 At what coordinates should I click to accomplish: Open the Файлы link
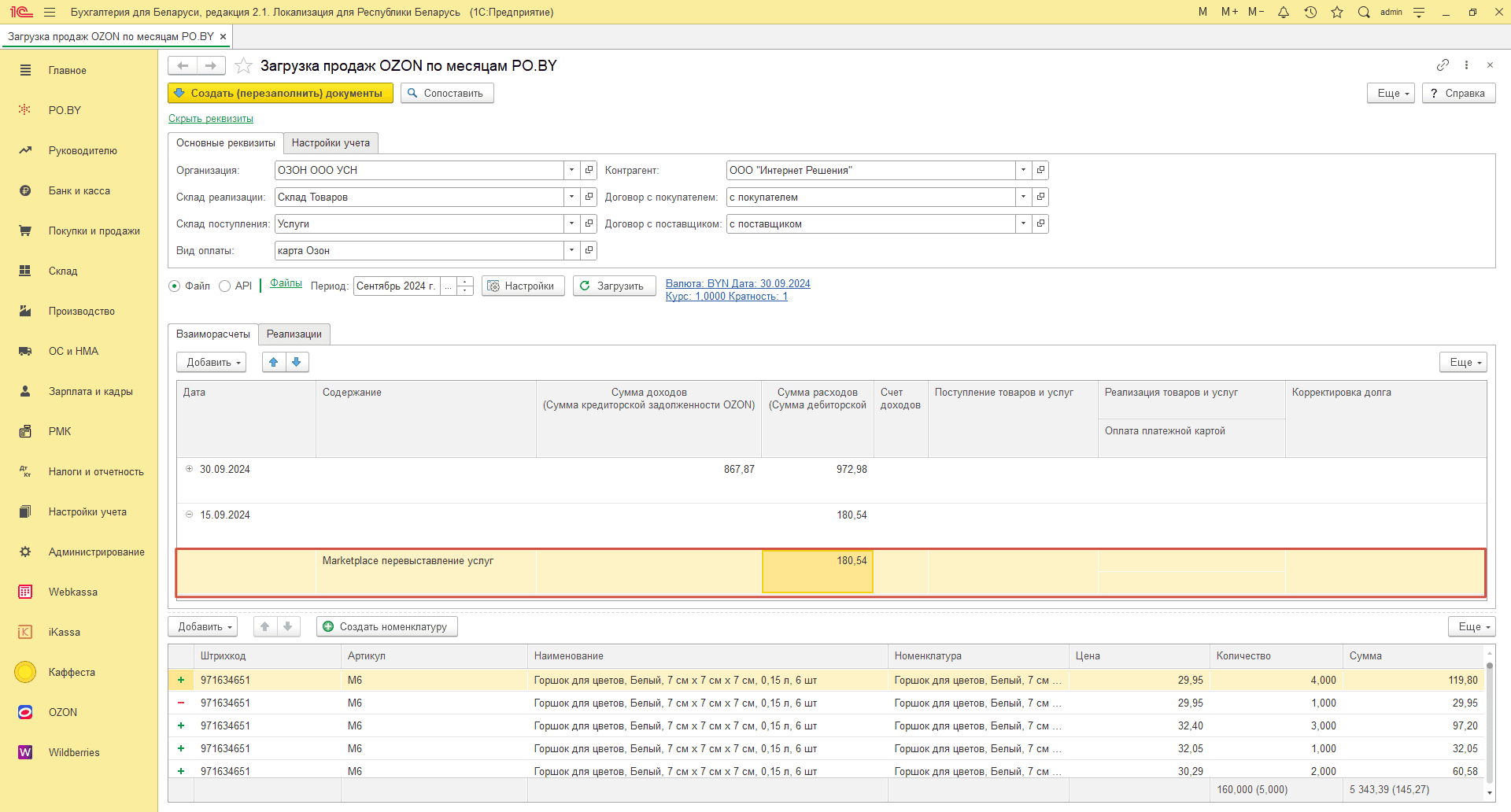pyautogui.click(x=286, y=283)
